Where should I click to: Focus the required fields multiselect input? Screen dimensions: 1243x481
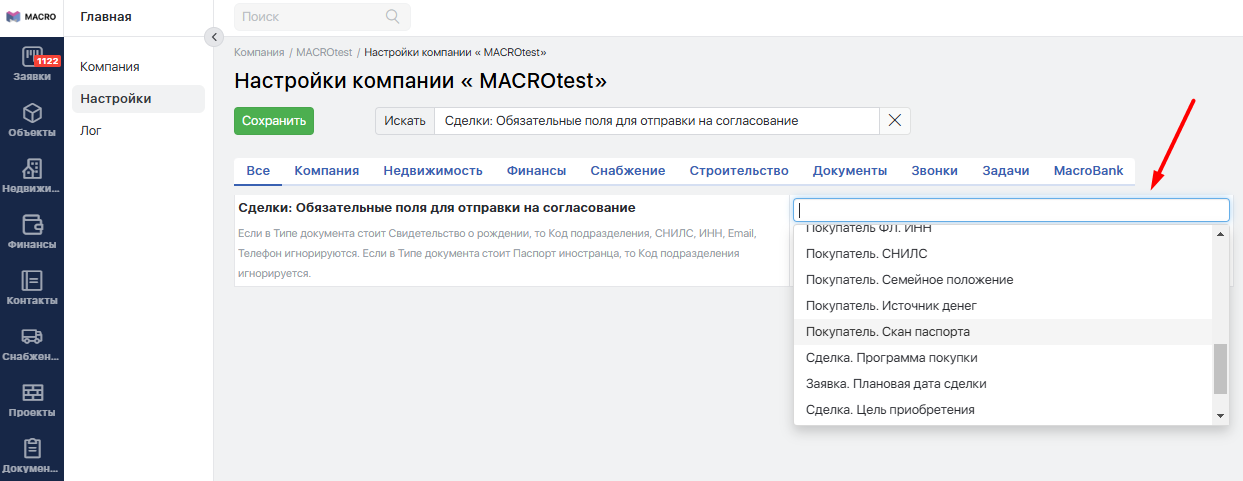[1010, 210]
